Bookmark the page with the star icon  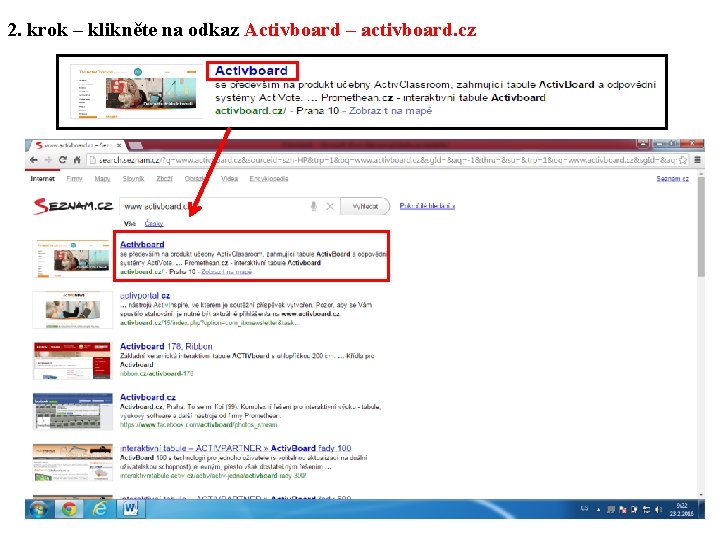(683, 160)
